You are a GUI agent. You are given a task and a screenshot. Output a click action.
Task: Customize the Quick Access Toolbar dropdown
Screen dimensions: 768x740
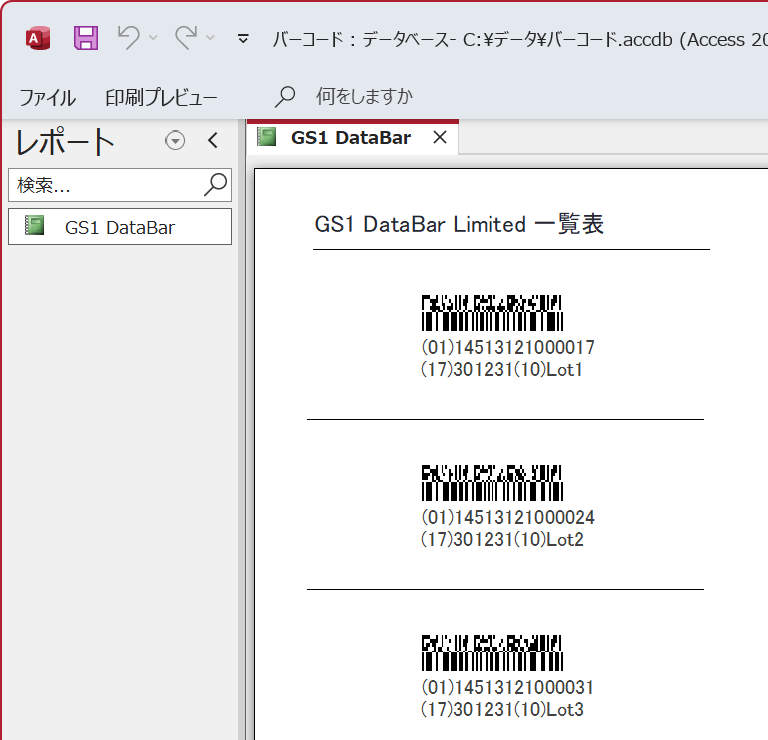(x=243, y=38)
